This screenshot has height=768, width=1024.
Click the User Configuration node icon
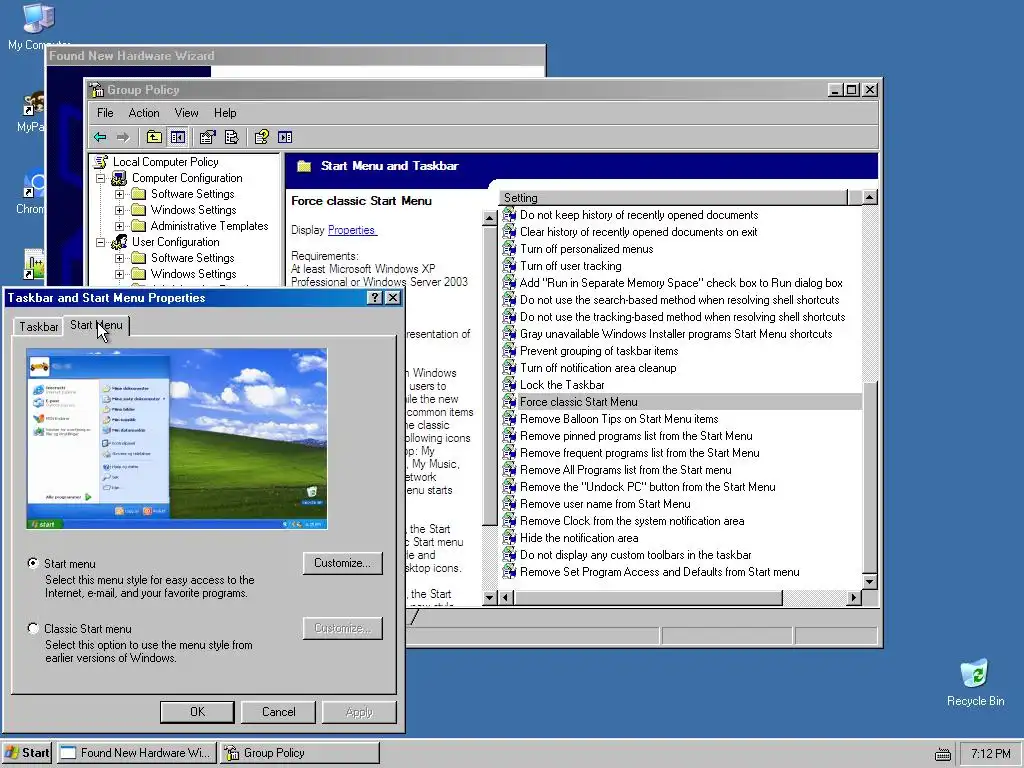(x=119, y=242)
